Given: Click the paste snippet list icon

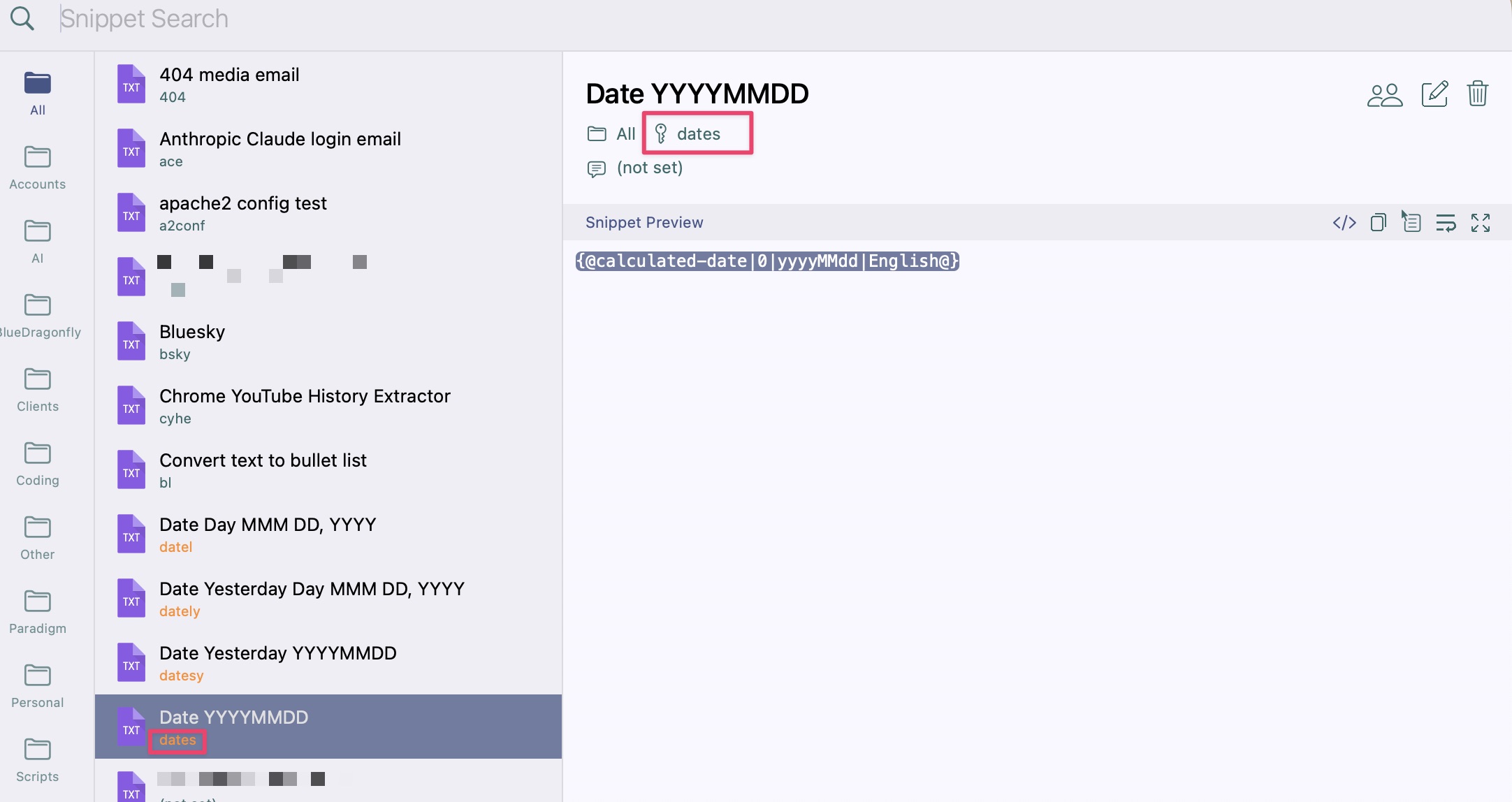Looking at the screenshot, I should click(1411, 223).
